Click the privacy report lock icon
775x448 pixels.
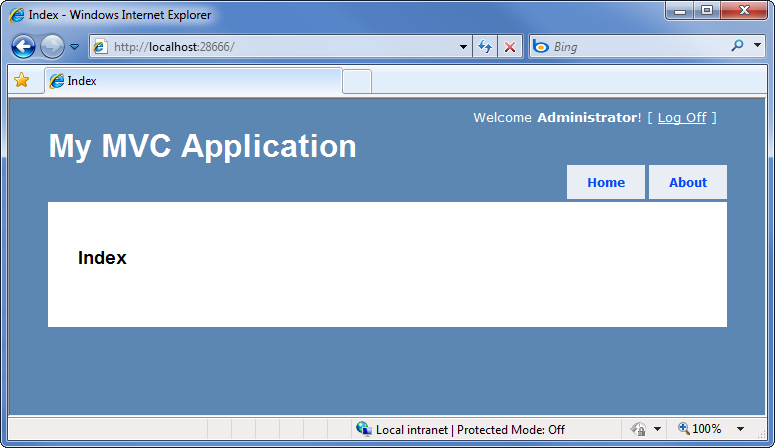[637, 429]
